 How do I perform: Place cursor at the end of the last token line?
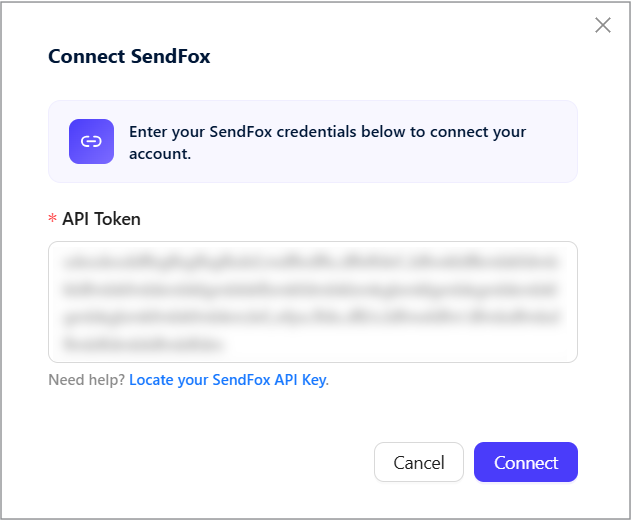pyautogui.click(x=222, y=345)
